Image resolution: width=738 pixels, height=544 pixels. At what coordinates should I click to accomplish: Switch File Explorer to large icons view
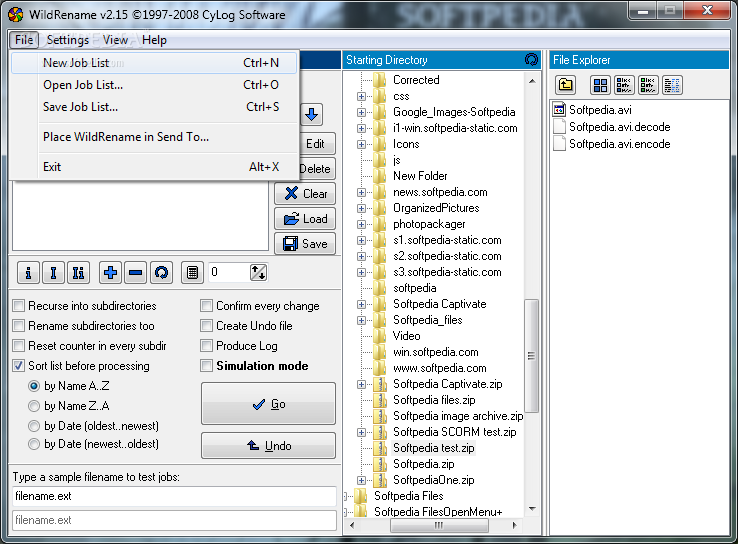(x=600, y=85)
